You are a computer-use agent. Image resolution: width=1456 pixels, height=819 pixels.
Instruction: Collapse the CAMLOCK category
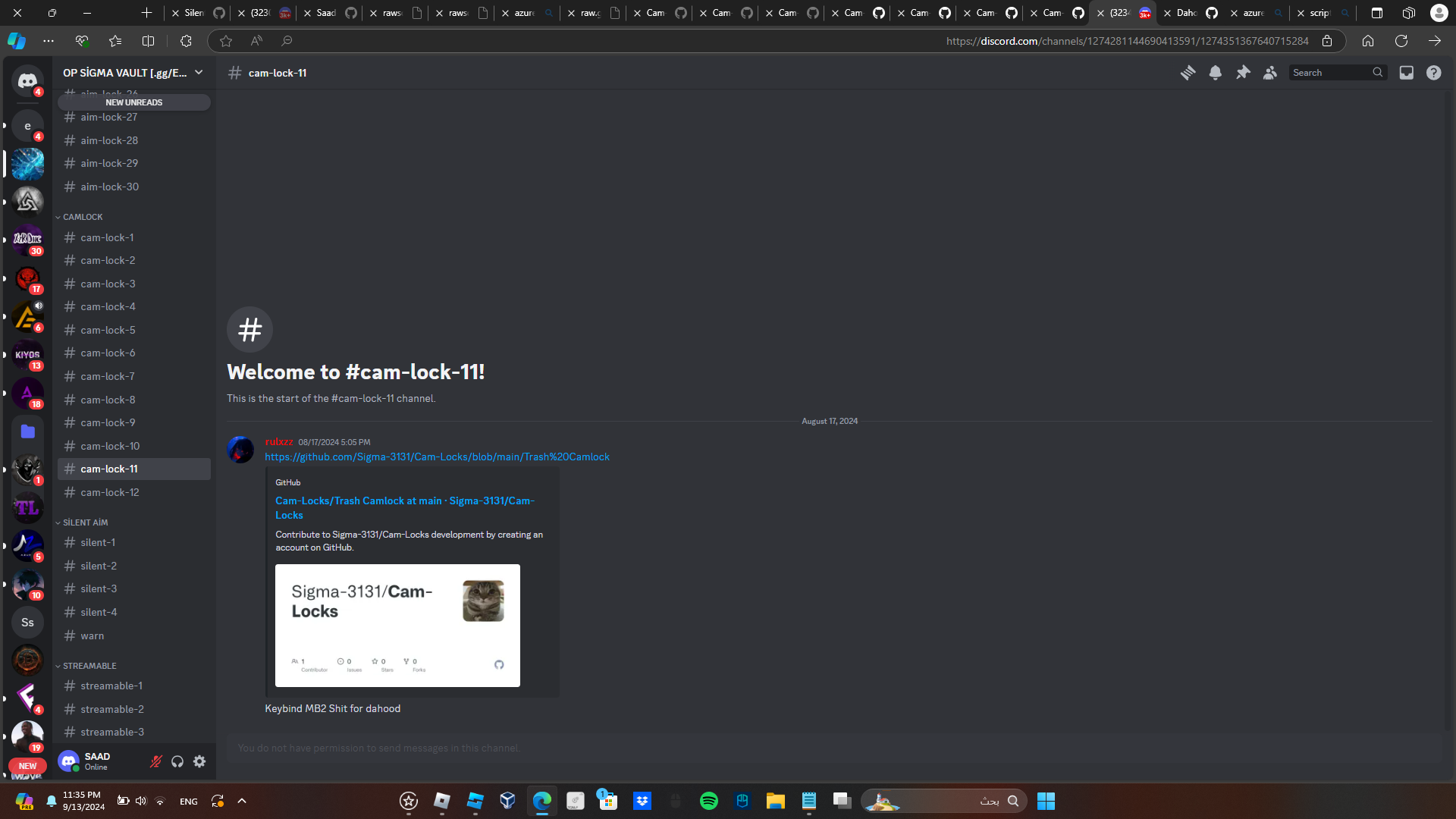coord(82,217)
